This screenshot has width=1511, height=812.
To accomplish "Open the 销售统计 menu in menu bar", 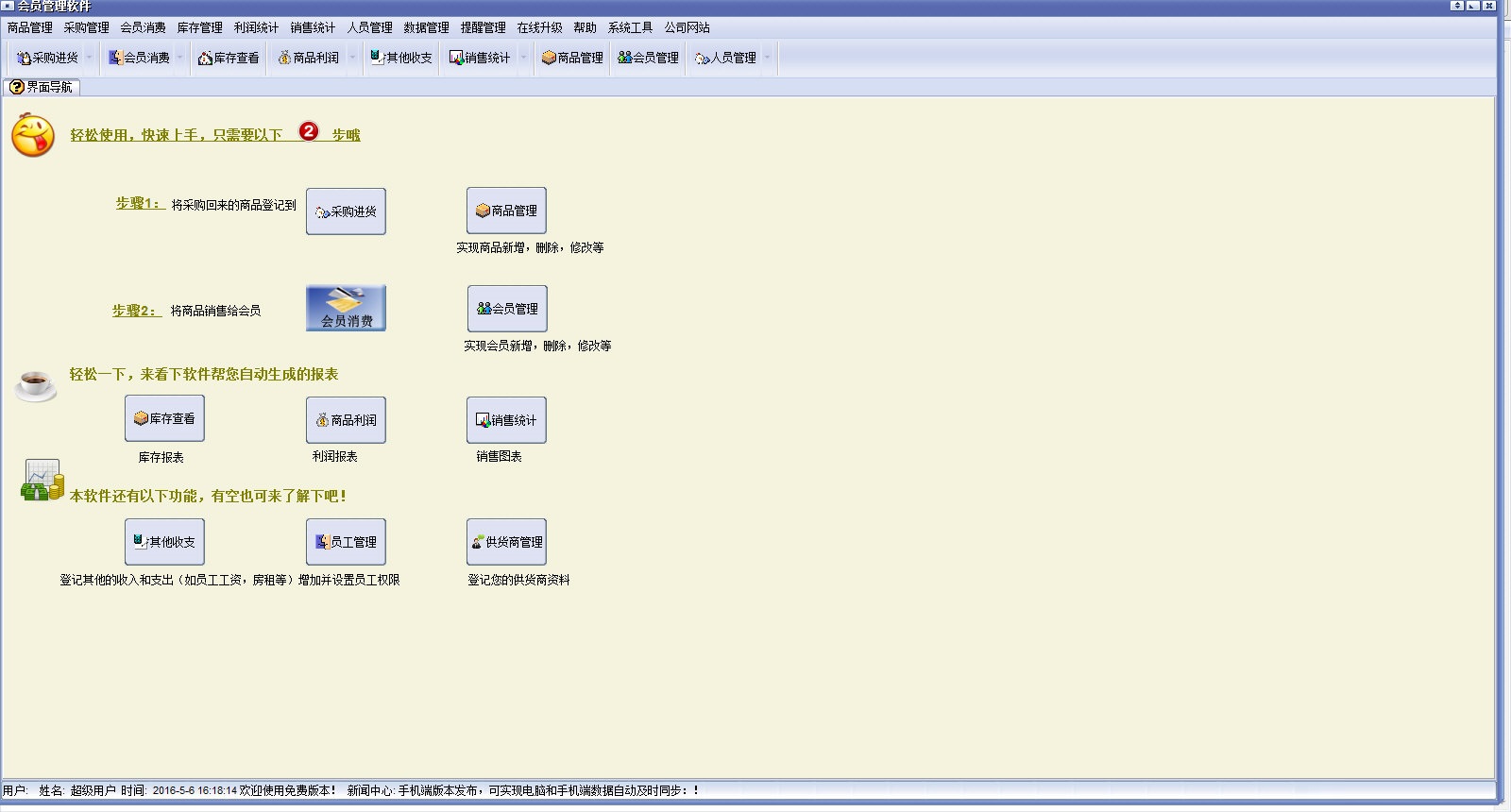I will [x=314, y=28].
